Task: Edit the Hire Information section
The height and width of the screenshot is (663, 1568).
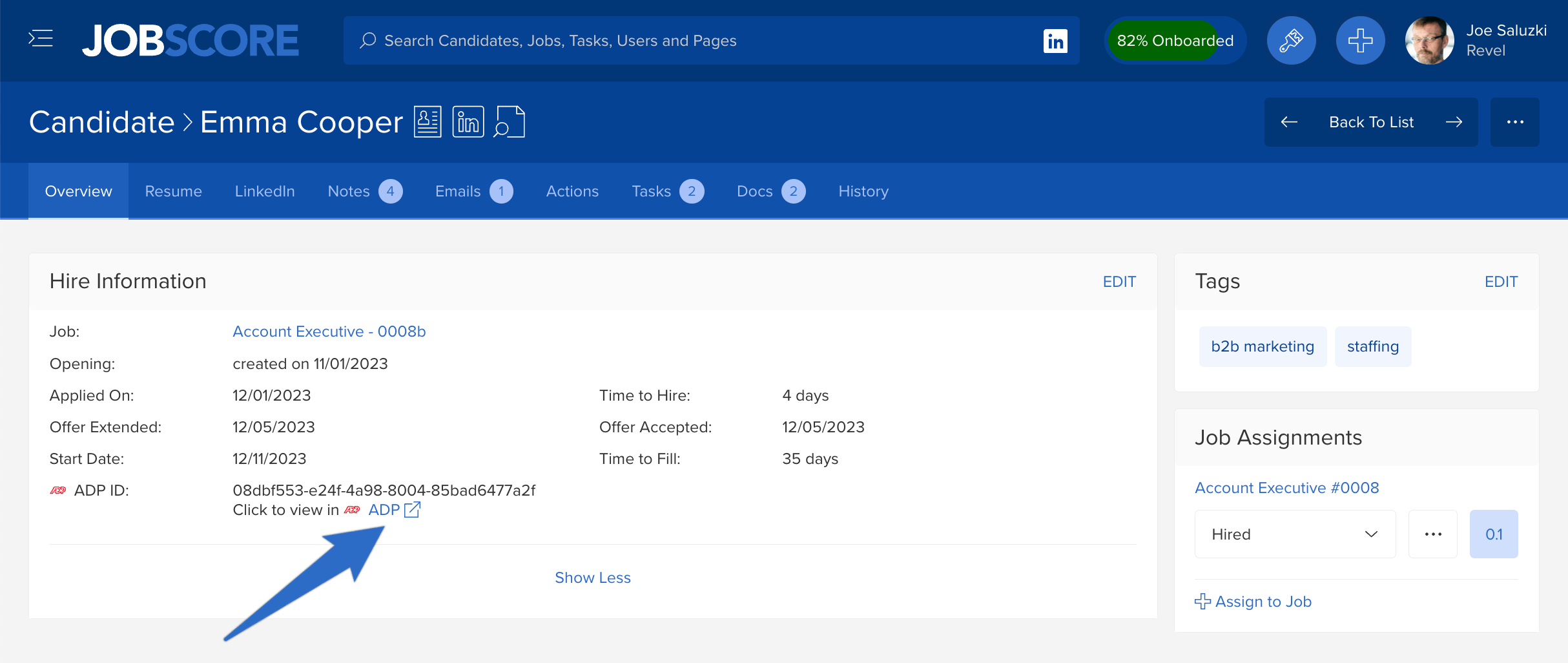Action: (x=1119, y=282)
